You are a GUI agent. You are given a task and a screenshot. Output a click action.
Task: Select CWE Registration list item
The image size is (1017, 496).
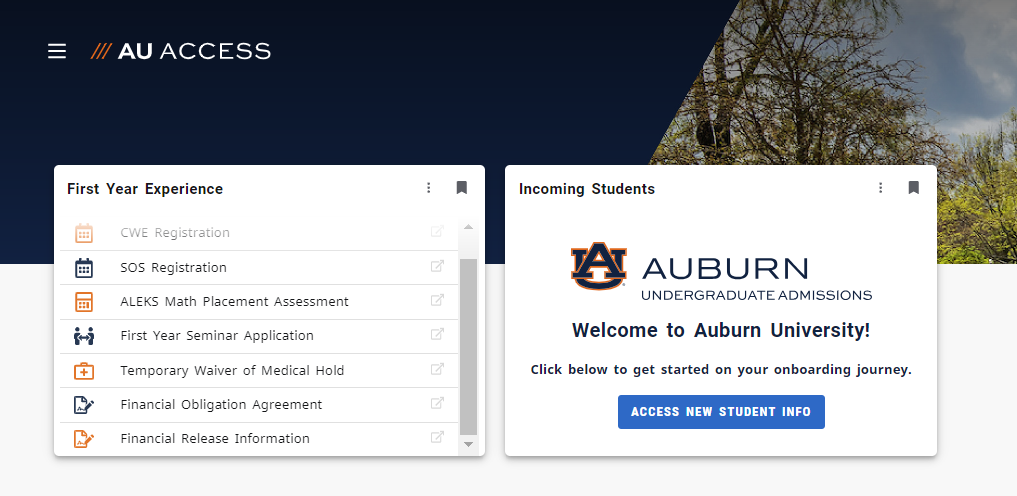pyautogui.click(x=175, y=233)
